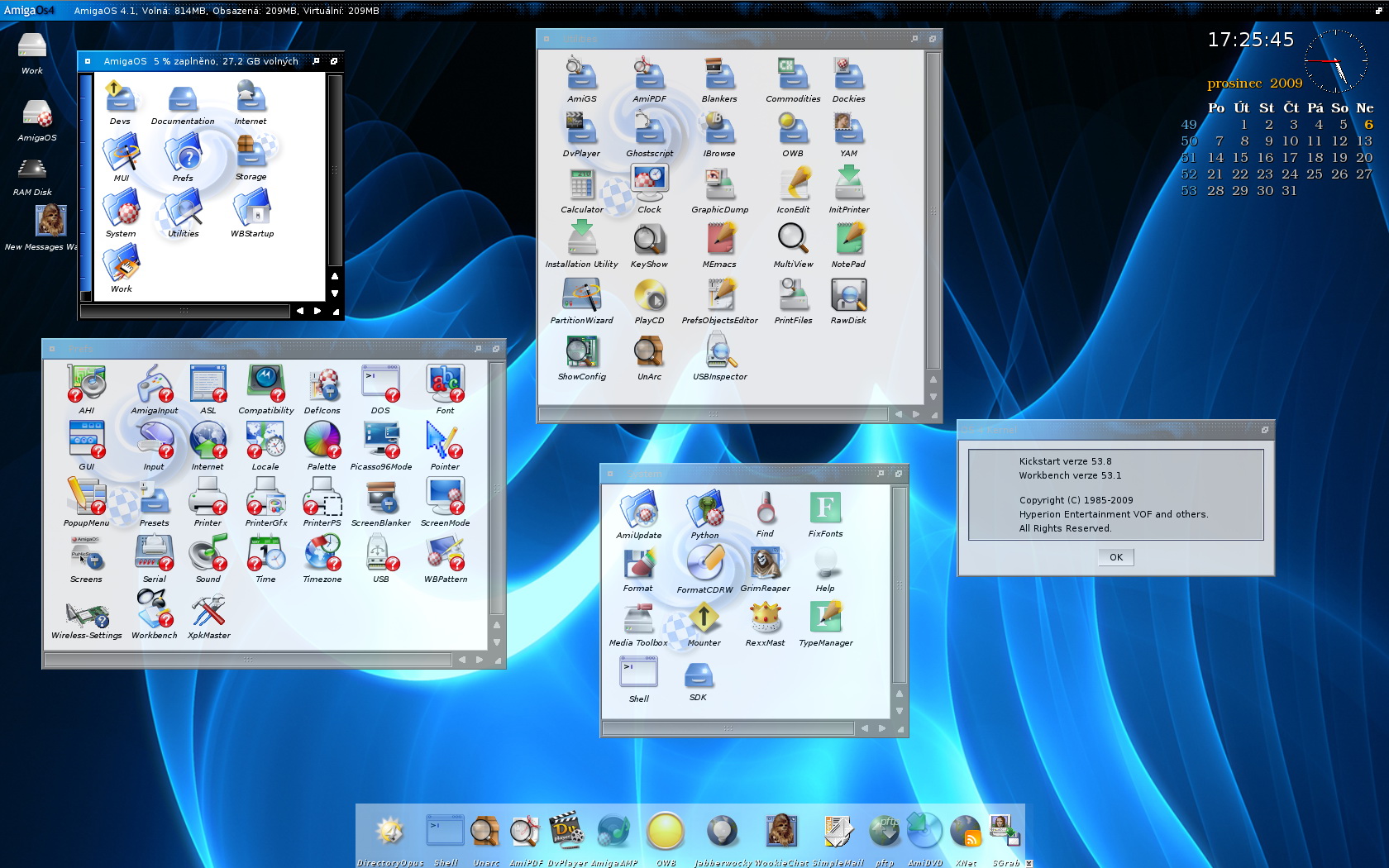Open the PartitionWizard utility icon
Screen dimensions: 1389x868
[x=581, y=297]
